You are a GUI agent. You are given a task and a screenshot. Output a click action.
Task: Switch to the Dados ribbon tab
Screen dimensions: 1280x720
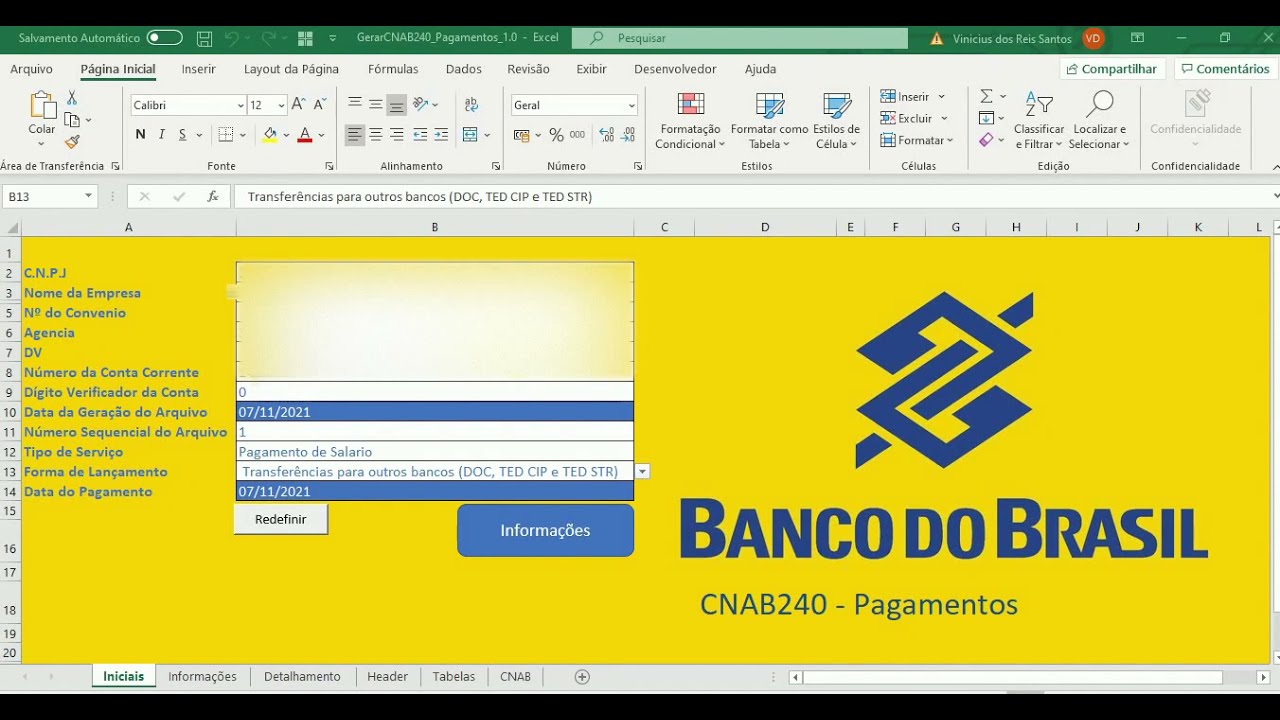click(464, 69)
